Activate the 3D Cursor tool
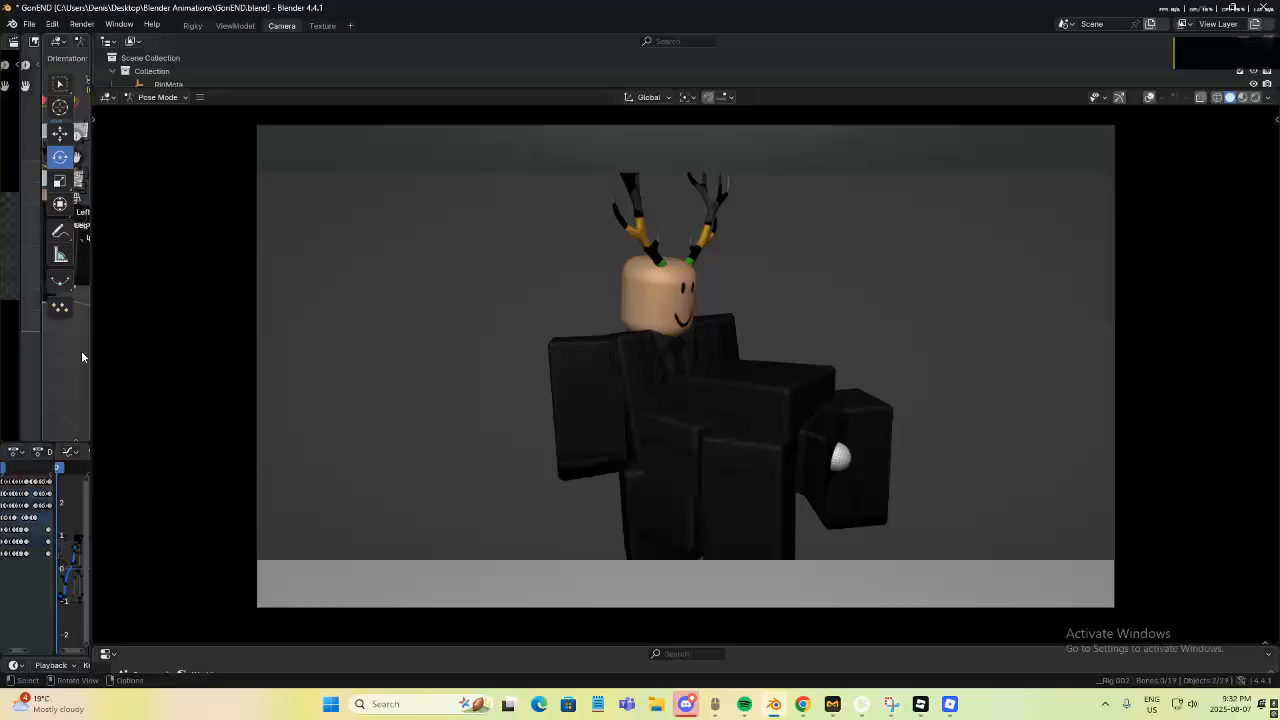 60,107
